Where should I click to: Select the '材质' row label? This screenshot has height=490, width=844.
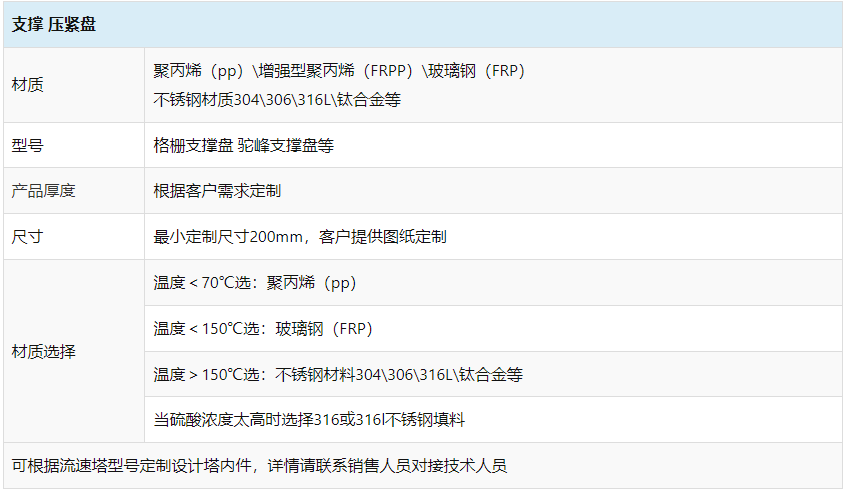tap(27, 85)
